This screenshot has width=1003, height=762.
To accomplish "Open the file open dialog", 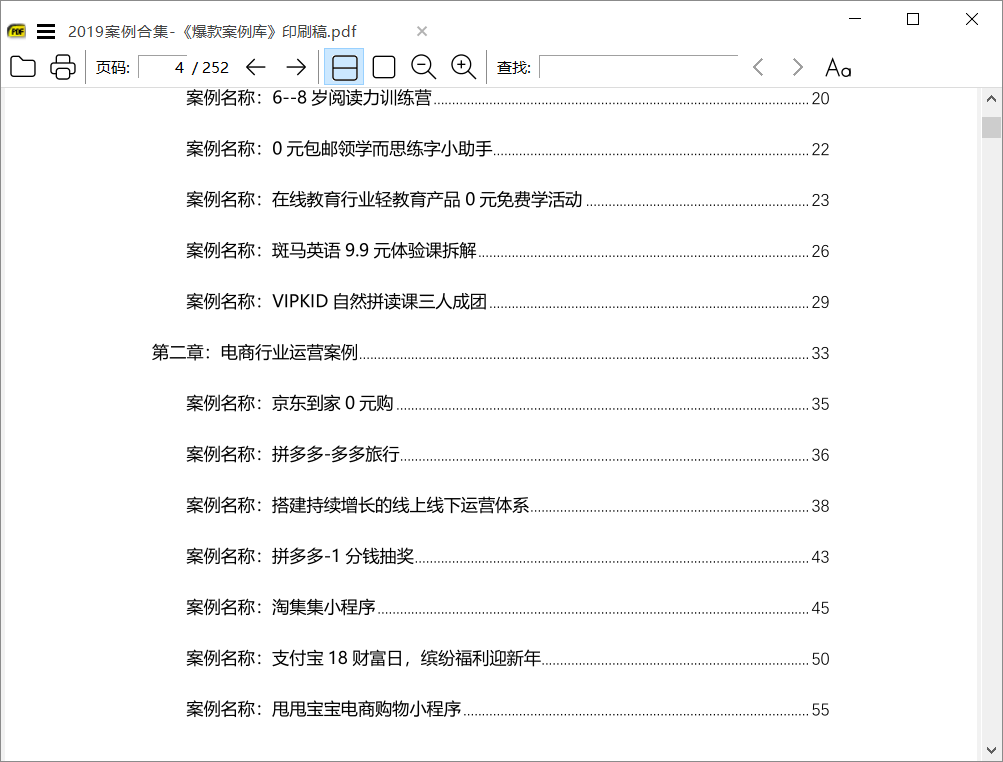I will (22, 66).
